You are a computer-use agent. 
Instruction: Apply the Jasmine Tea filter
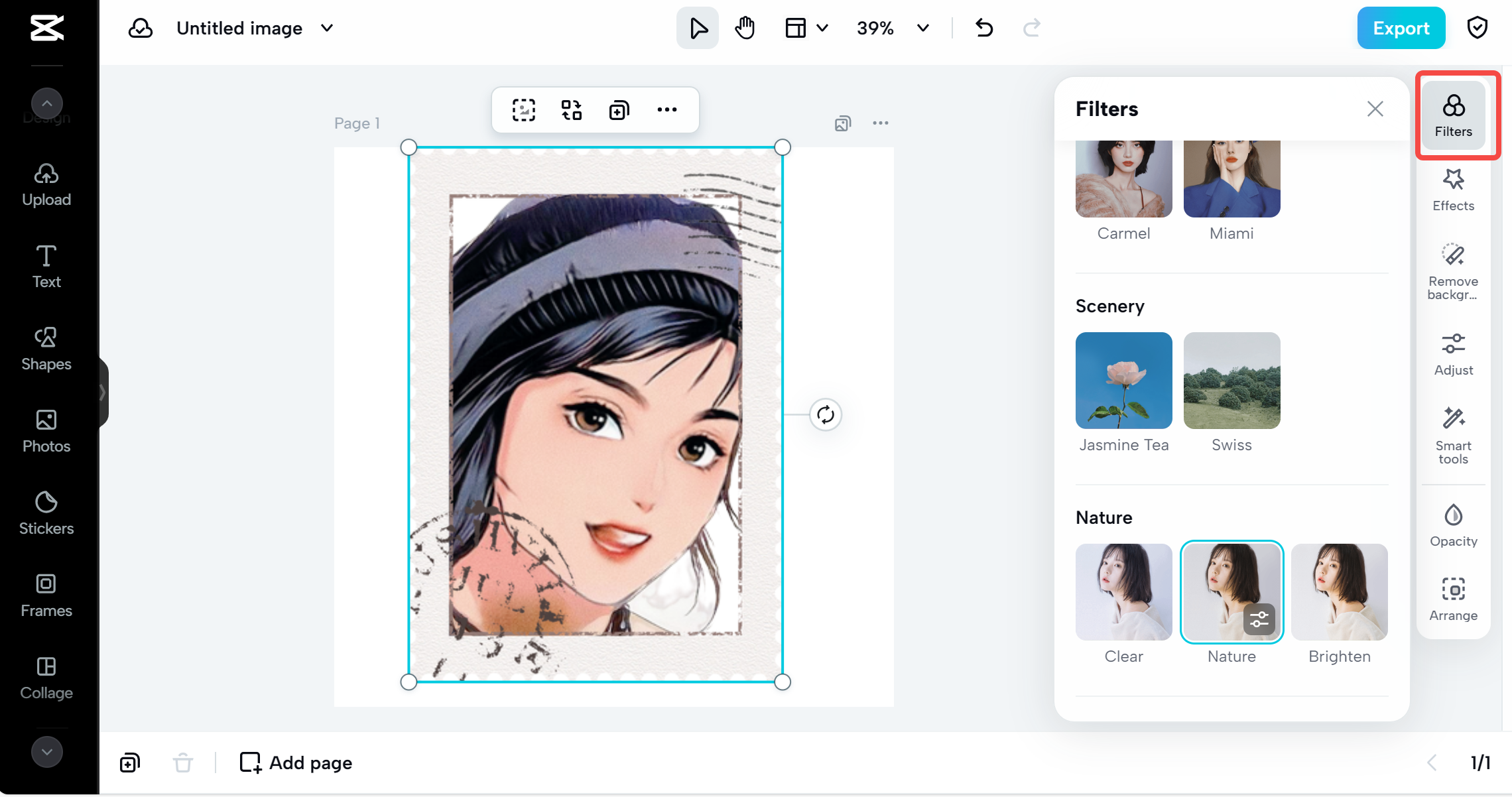tap(1123, 380)
